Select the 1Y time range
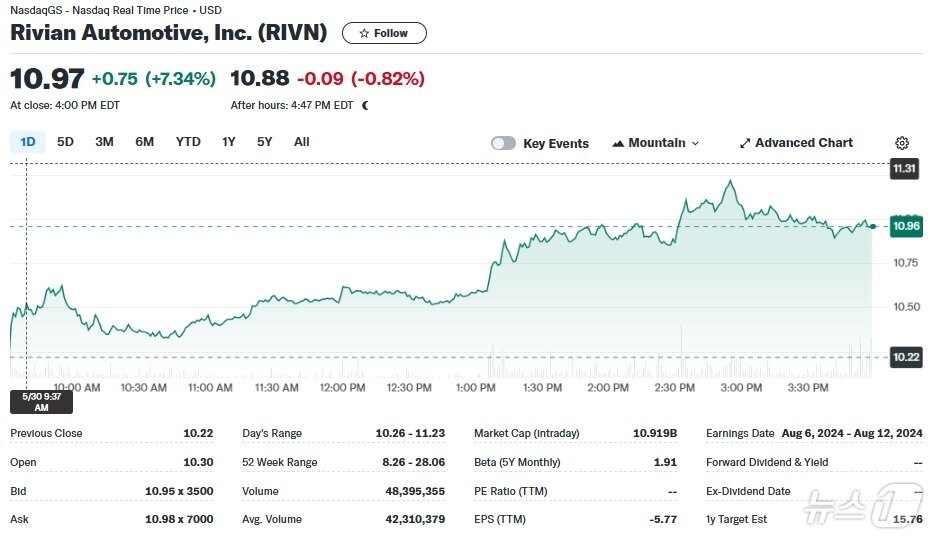The width and height of the screenshot is (933, 540). (229, 142)
